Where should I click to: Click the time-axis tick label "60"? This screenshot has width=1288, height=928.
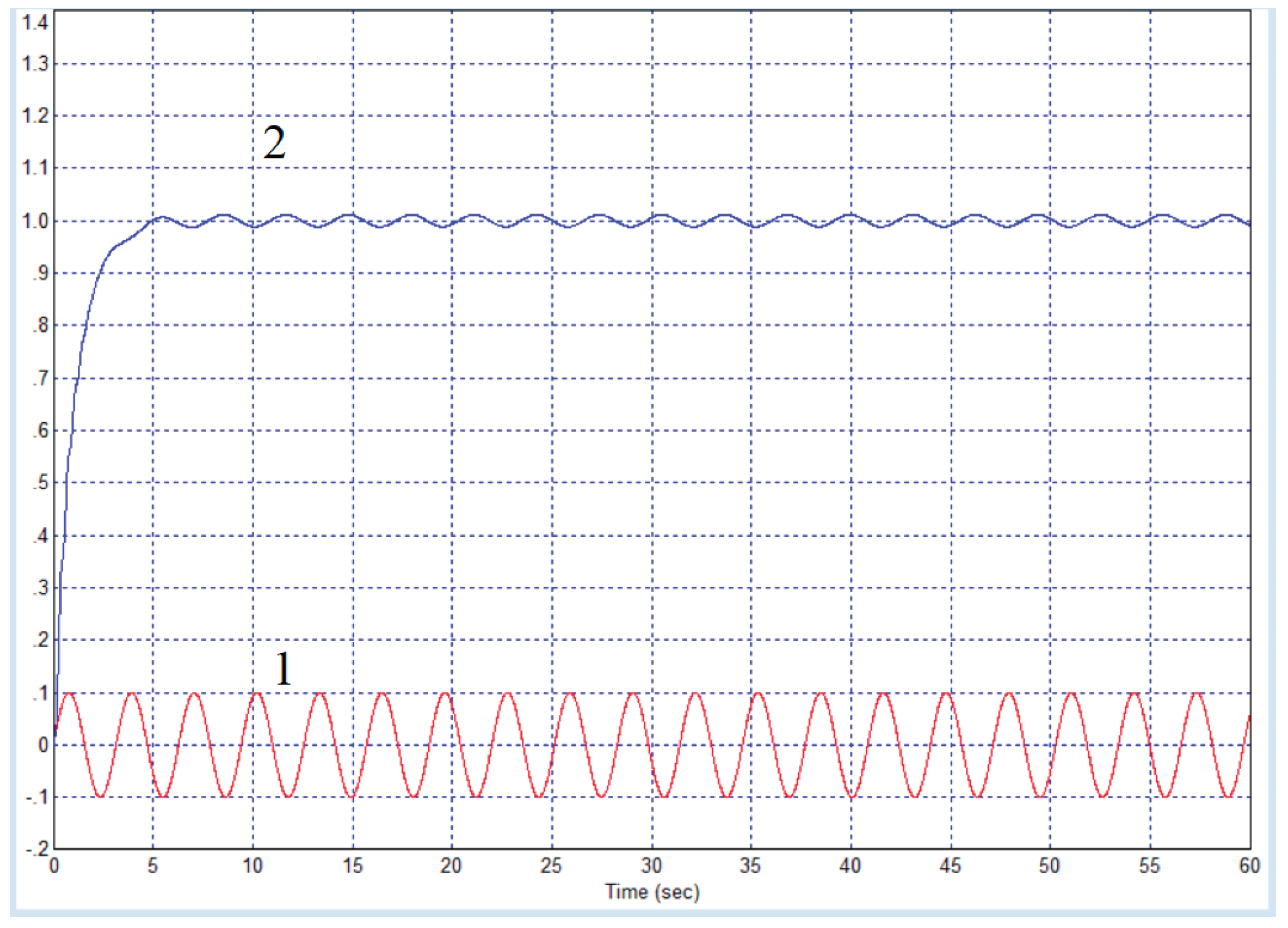click(x=1250, y=866)
